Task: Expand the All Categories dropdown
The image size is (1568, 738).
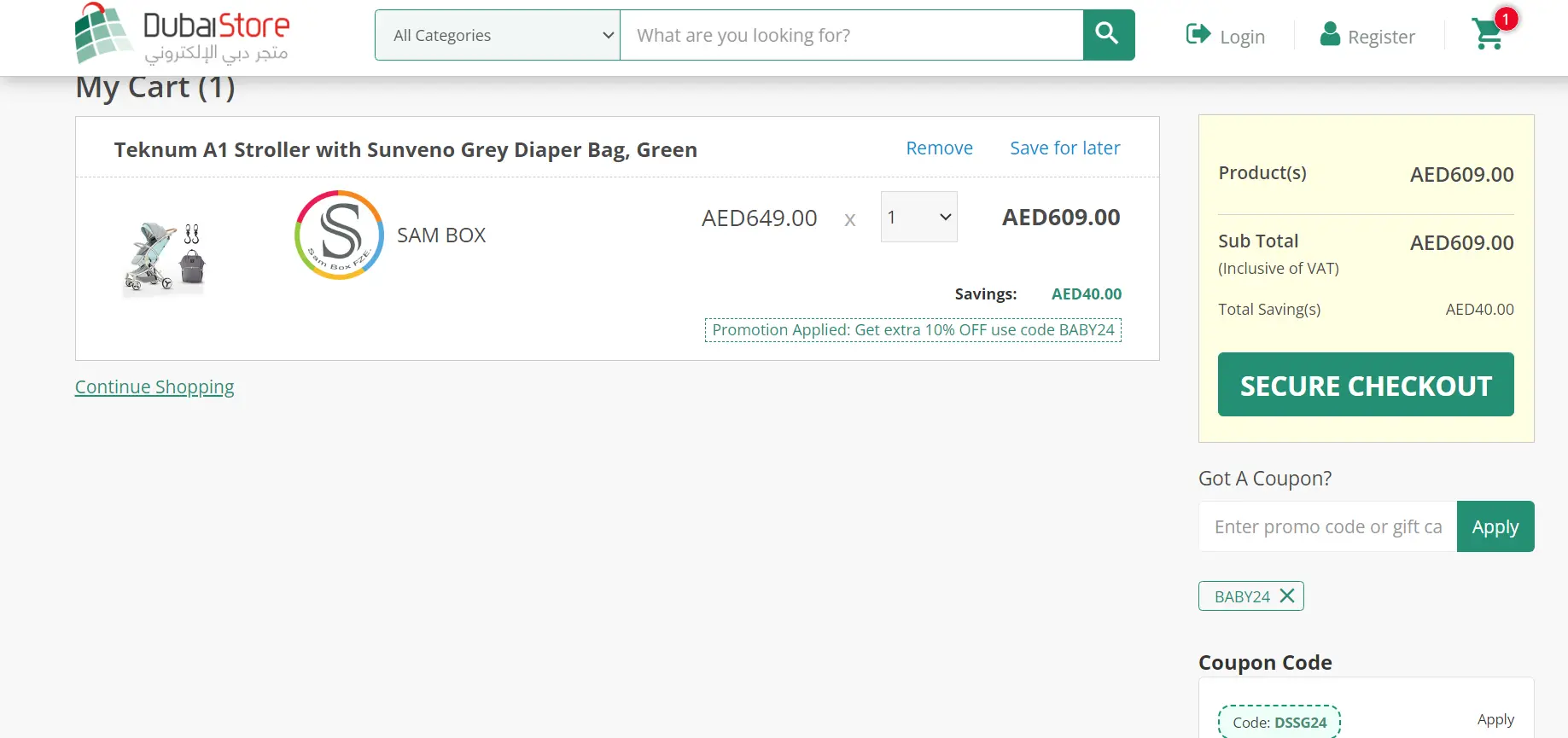Action: click(498, 35)
